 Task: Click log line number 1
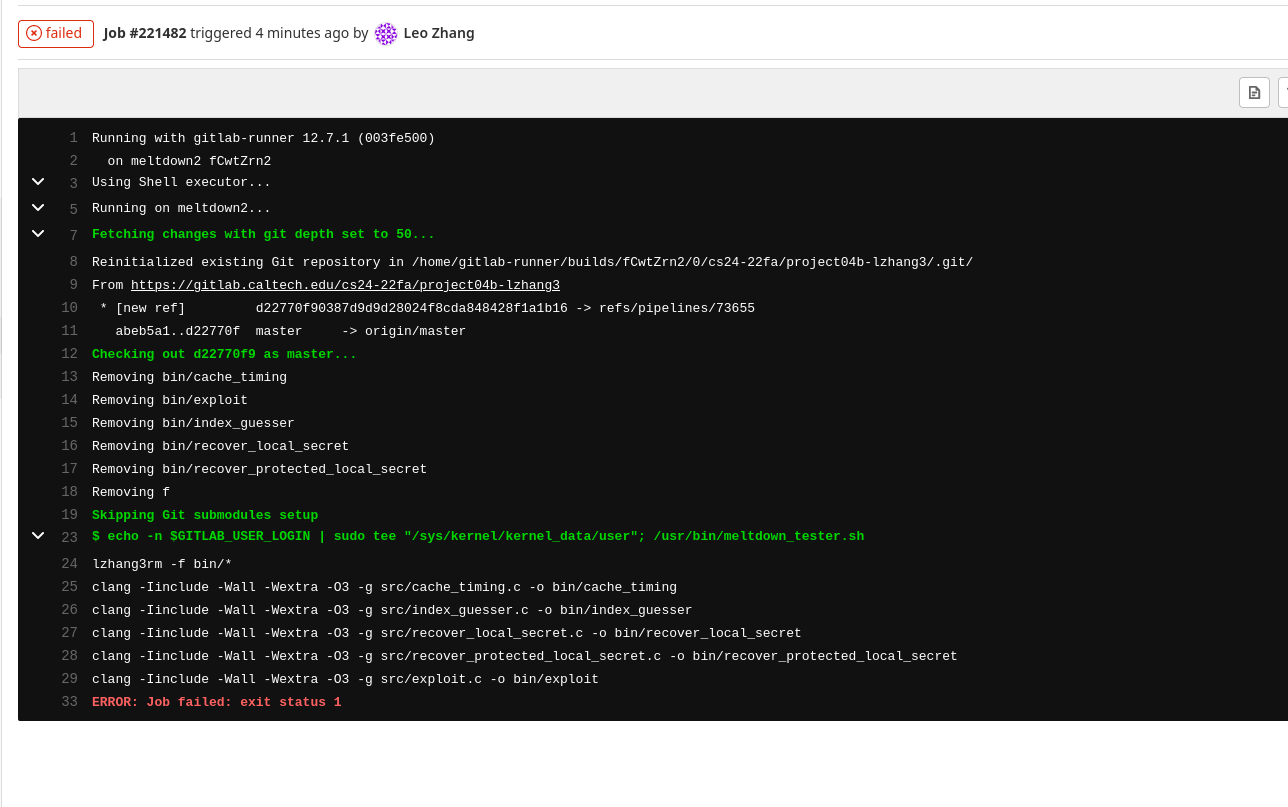click(x=73, y=138)
